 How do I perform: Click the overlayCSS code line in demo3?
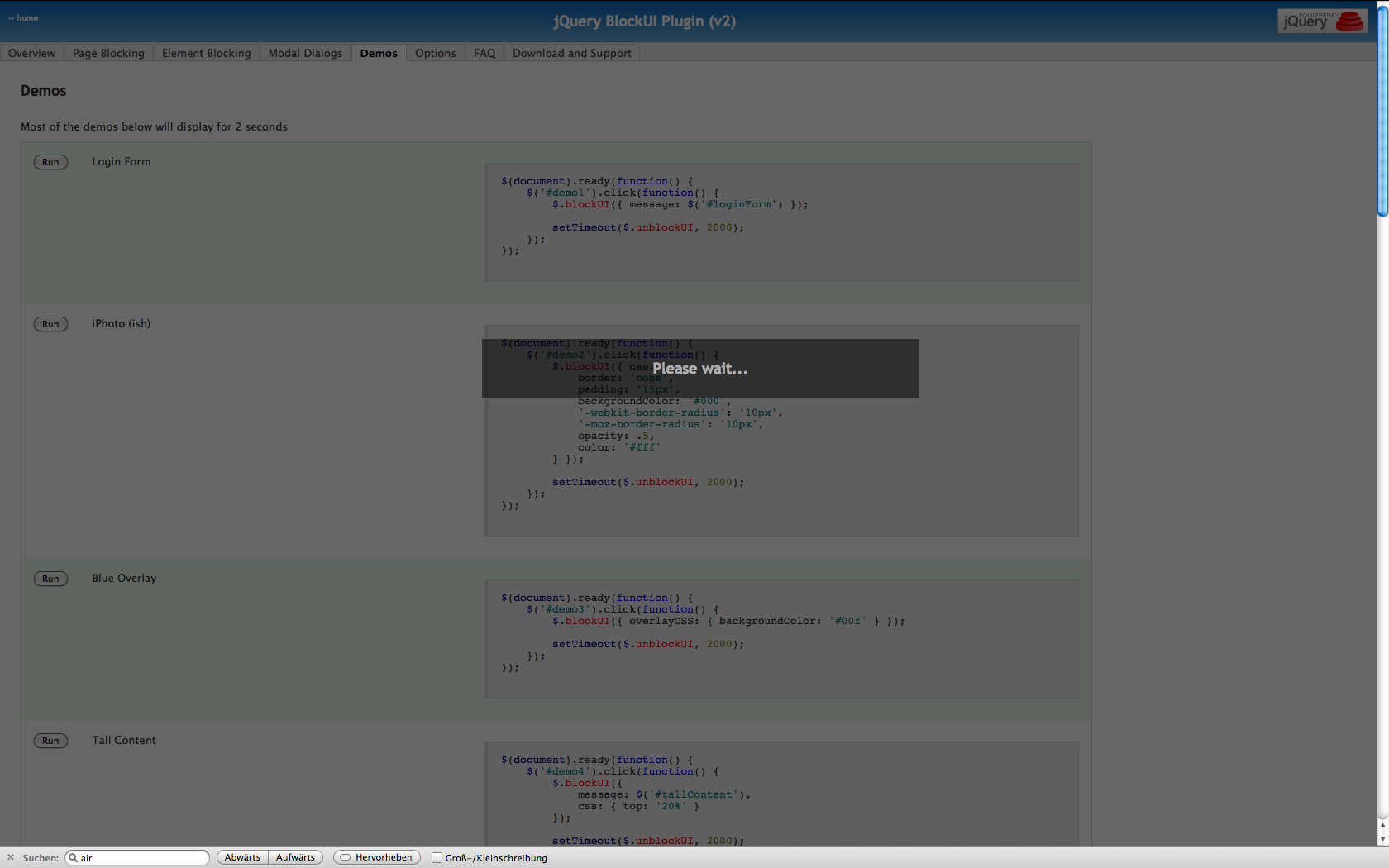(x=728, y=621)
